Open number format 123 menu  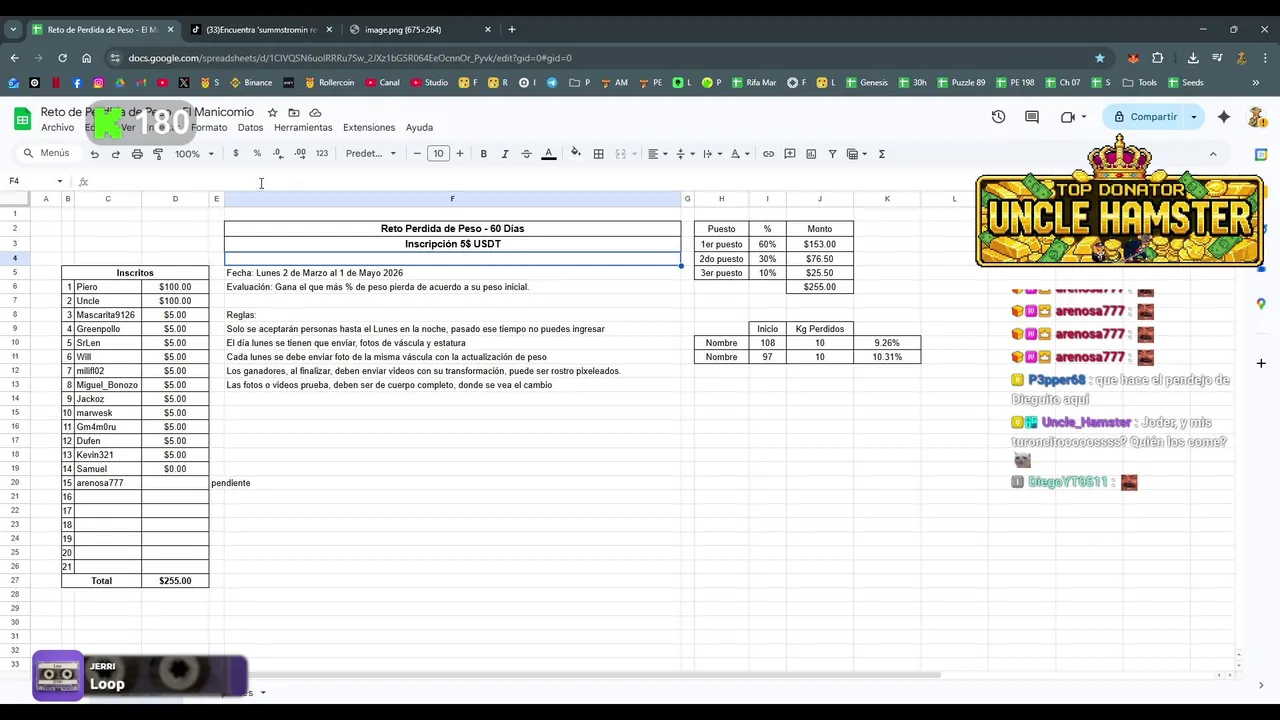coord(322,154)
